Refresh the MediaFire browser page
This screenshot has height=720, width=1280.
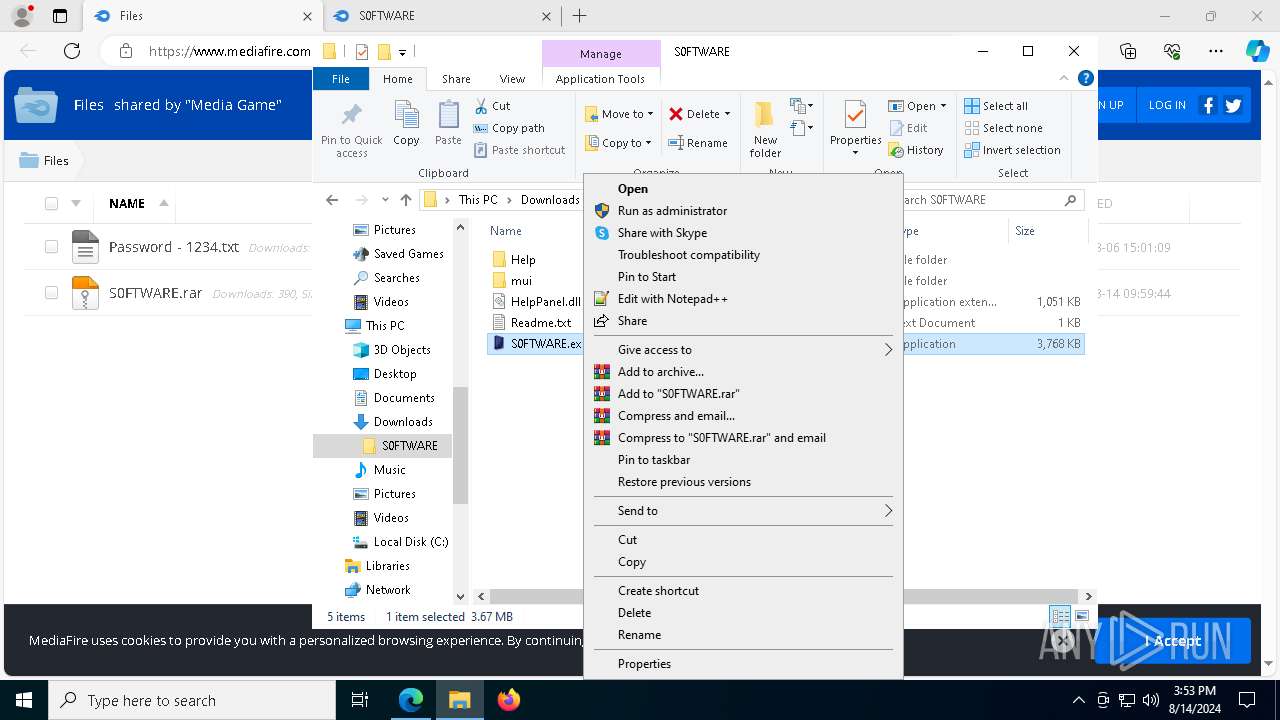click(72, 51)
